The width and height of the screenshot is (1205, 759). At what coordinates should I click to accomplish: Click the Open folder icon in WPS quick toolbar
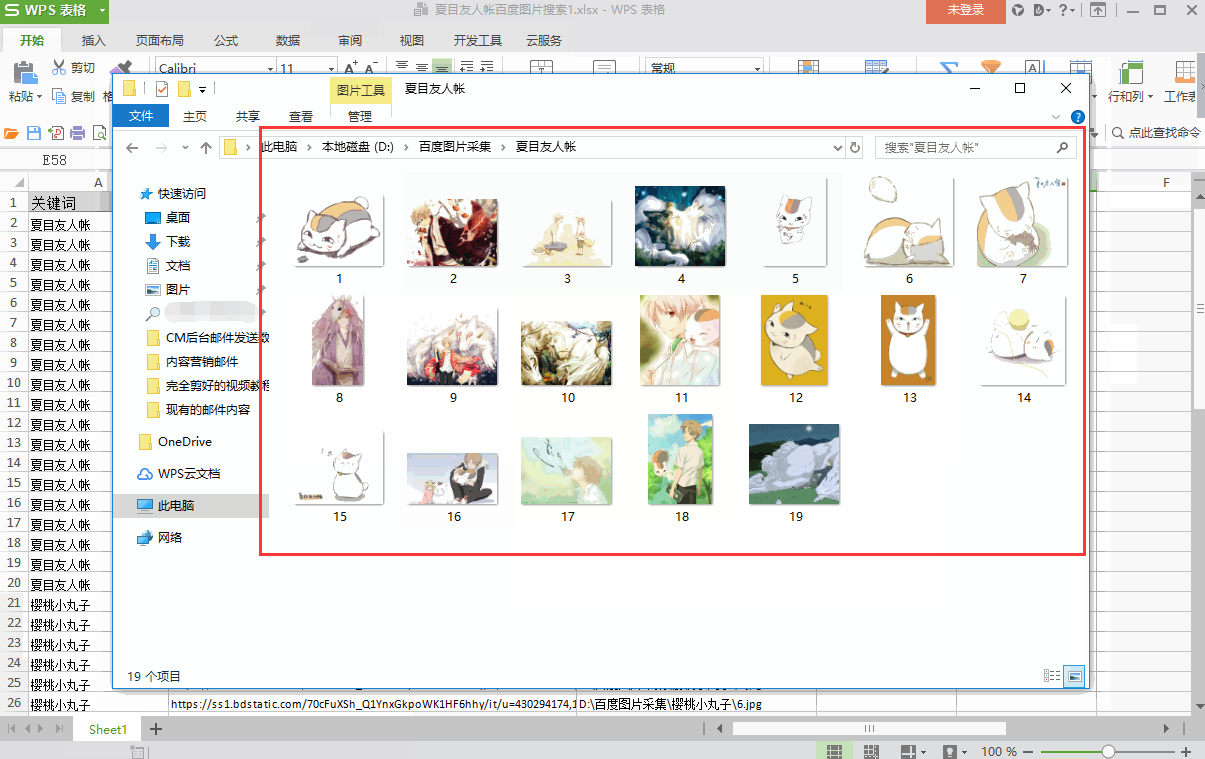[12, 132]
